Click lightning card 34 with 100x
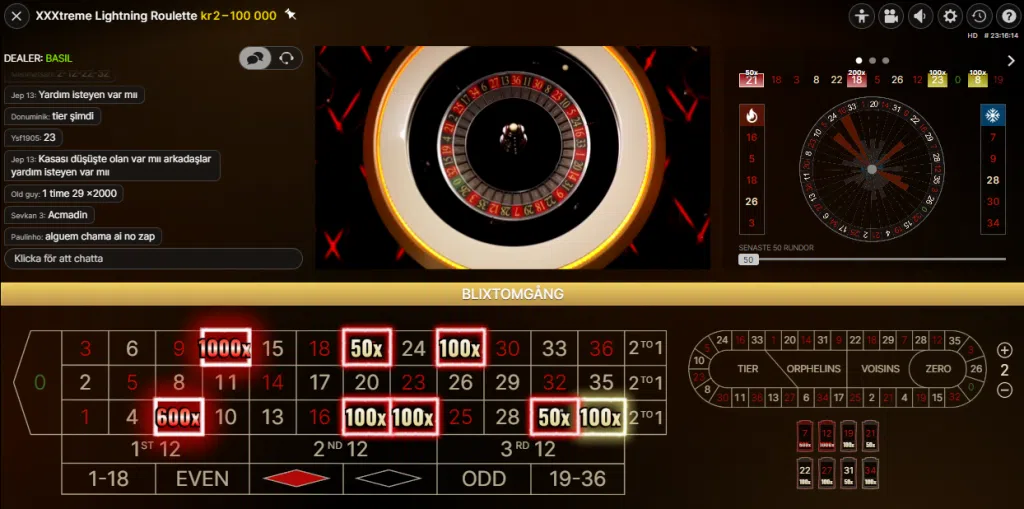This screenshot has height=509, width=1024. [870, 472]
